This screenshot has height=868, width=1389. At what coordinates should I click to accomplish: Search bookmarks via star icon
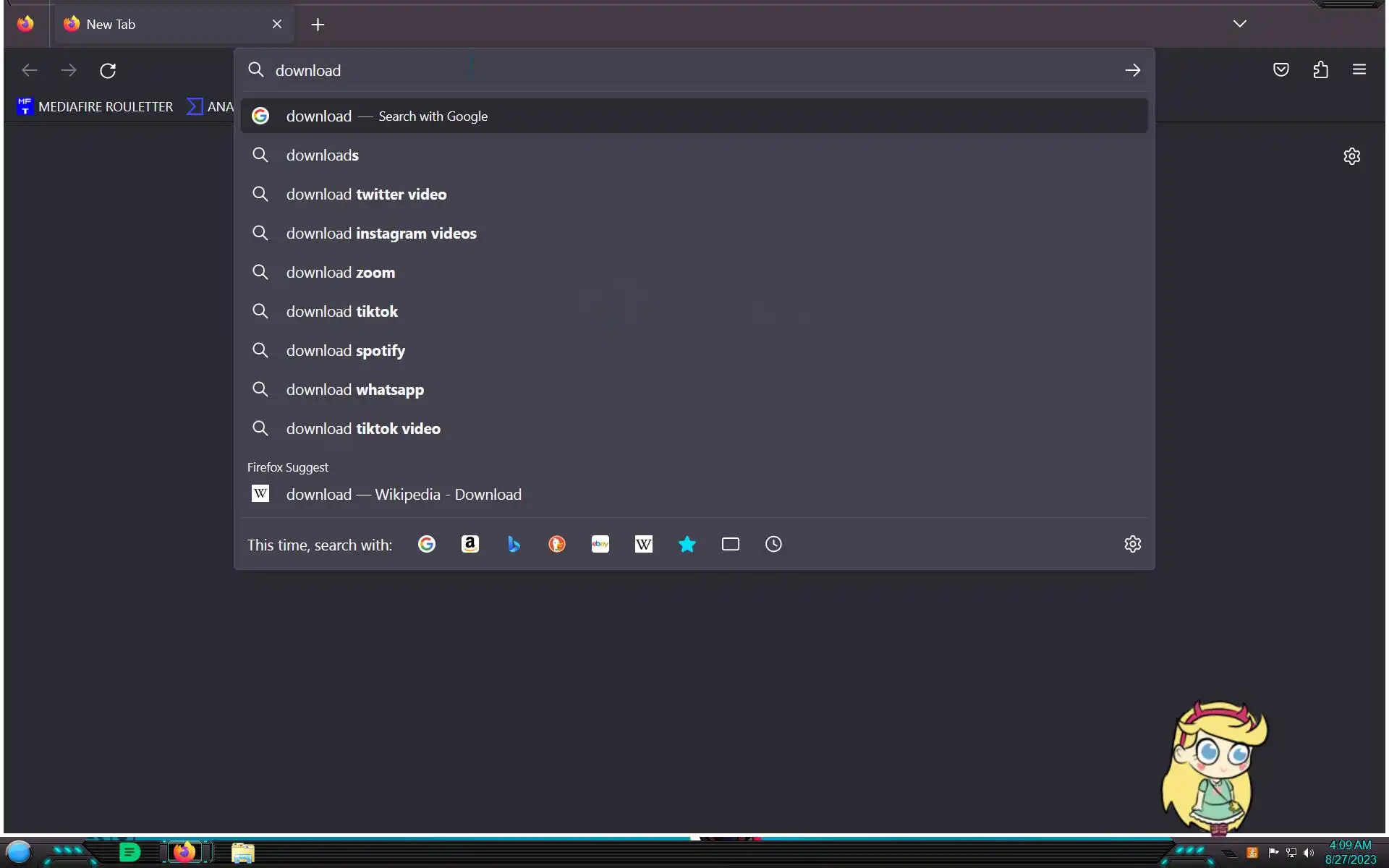click(687, 544)
